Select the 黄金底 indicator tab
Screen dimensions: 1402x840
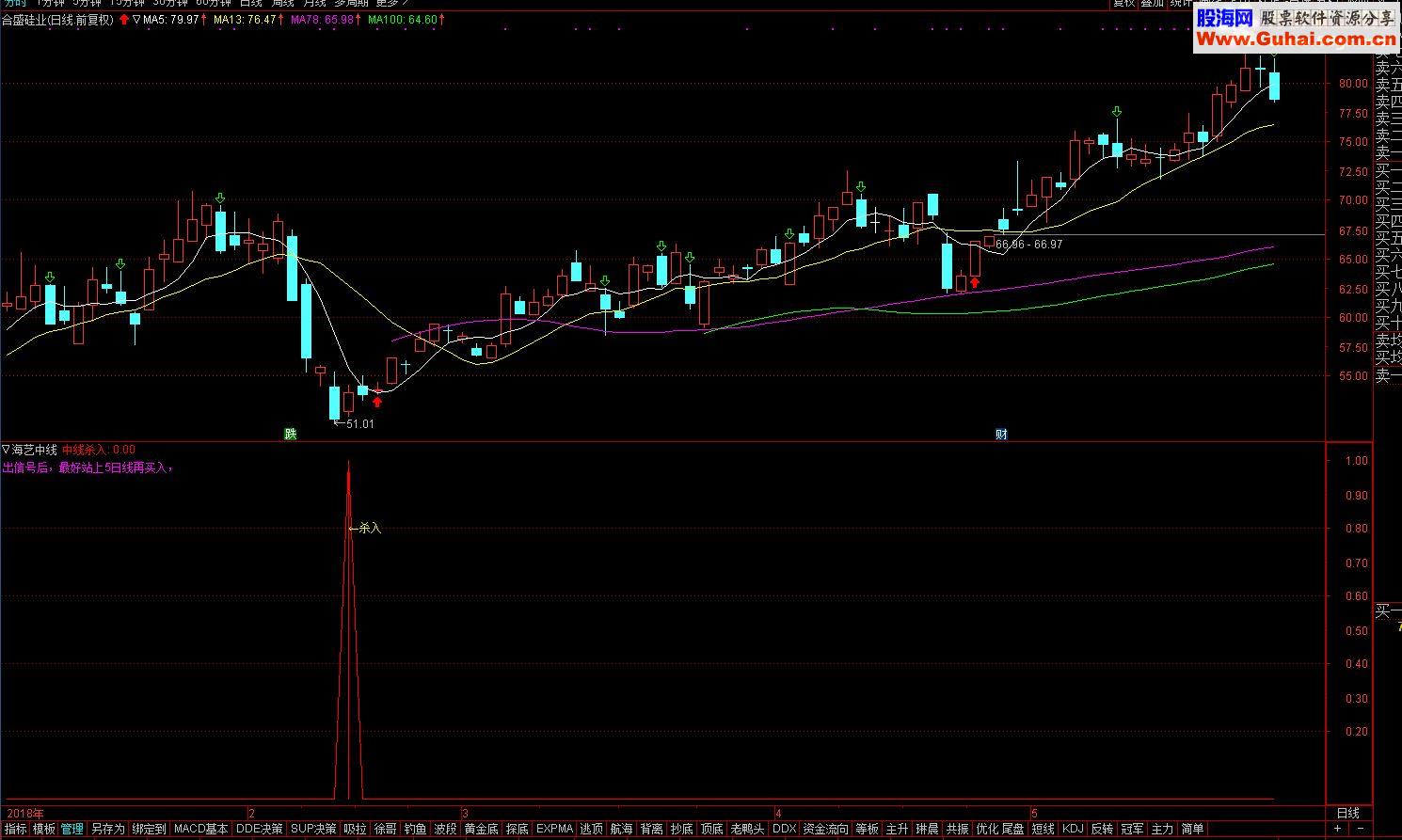[x=481, y=829]
